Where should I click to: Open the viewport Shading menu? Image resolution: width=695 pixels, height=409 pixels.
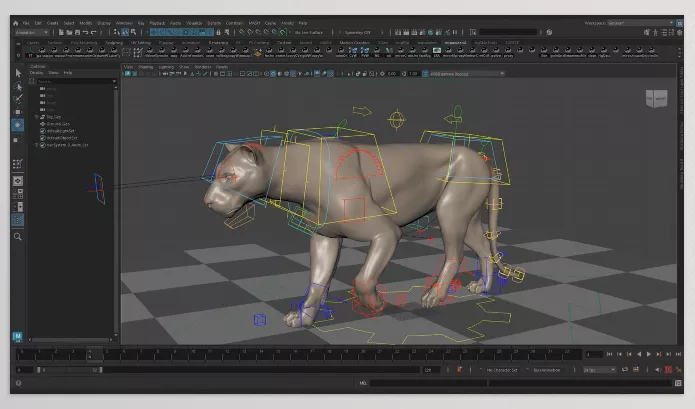click(x=145, y=67)
